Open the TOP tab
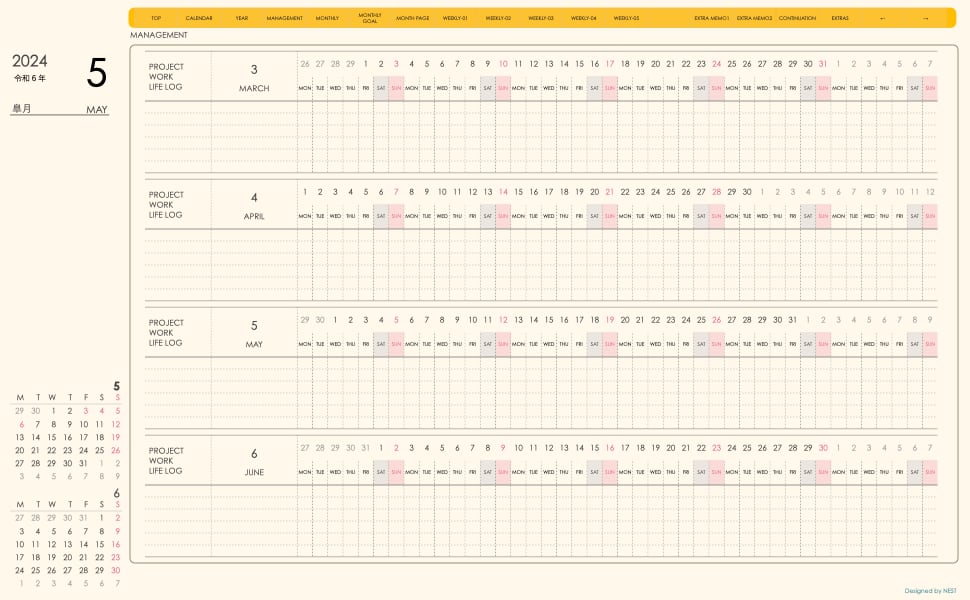Screen dimensions: 970x600 coord(156,18)
